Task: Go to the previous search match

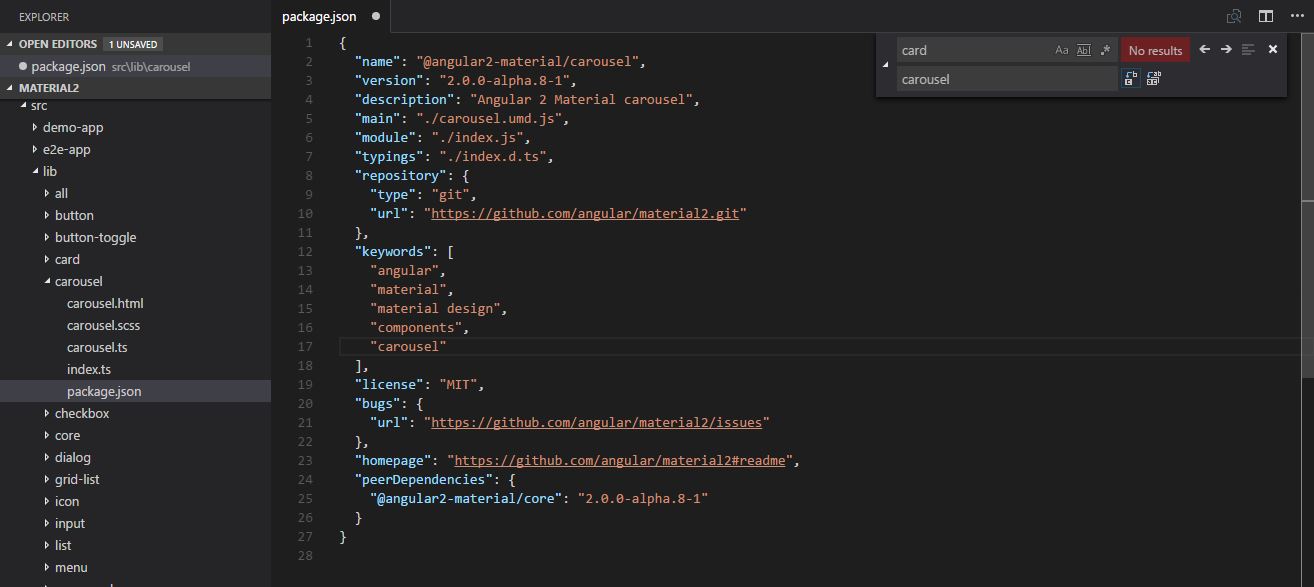Action: click(x=1205, y=49)
